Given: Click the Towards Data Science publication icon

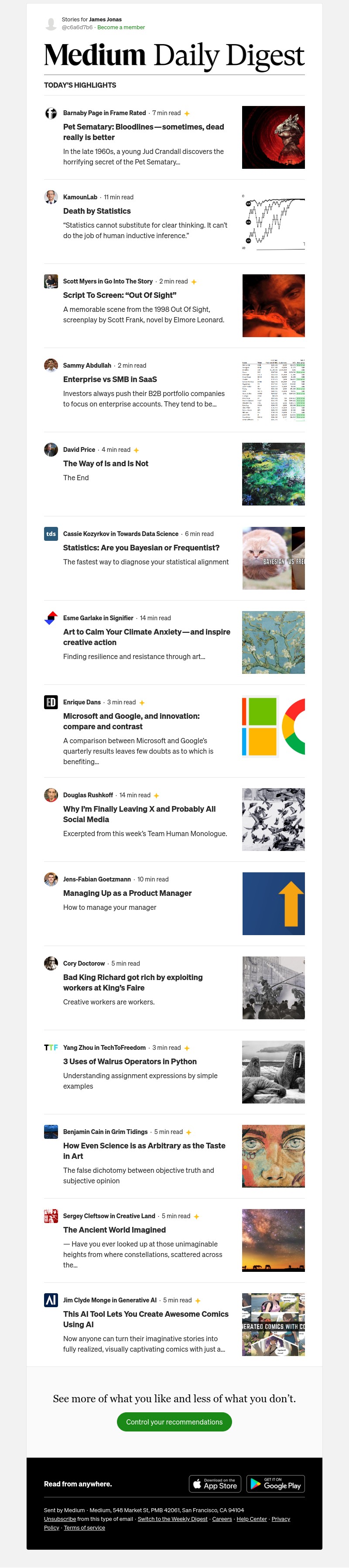Looking at the screenshot, I should pos(51,534).
